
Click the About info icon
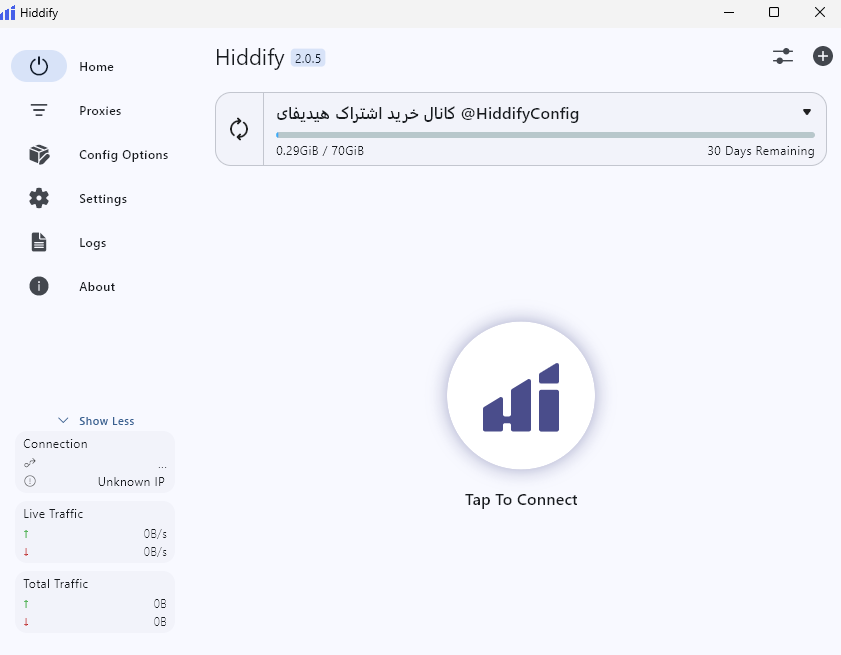pyautogui.click(x=39, y=286)
